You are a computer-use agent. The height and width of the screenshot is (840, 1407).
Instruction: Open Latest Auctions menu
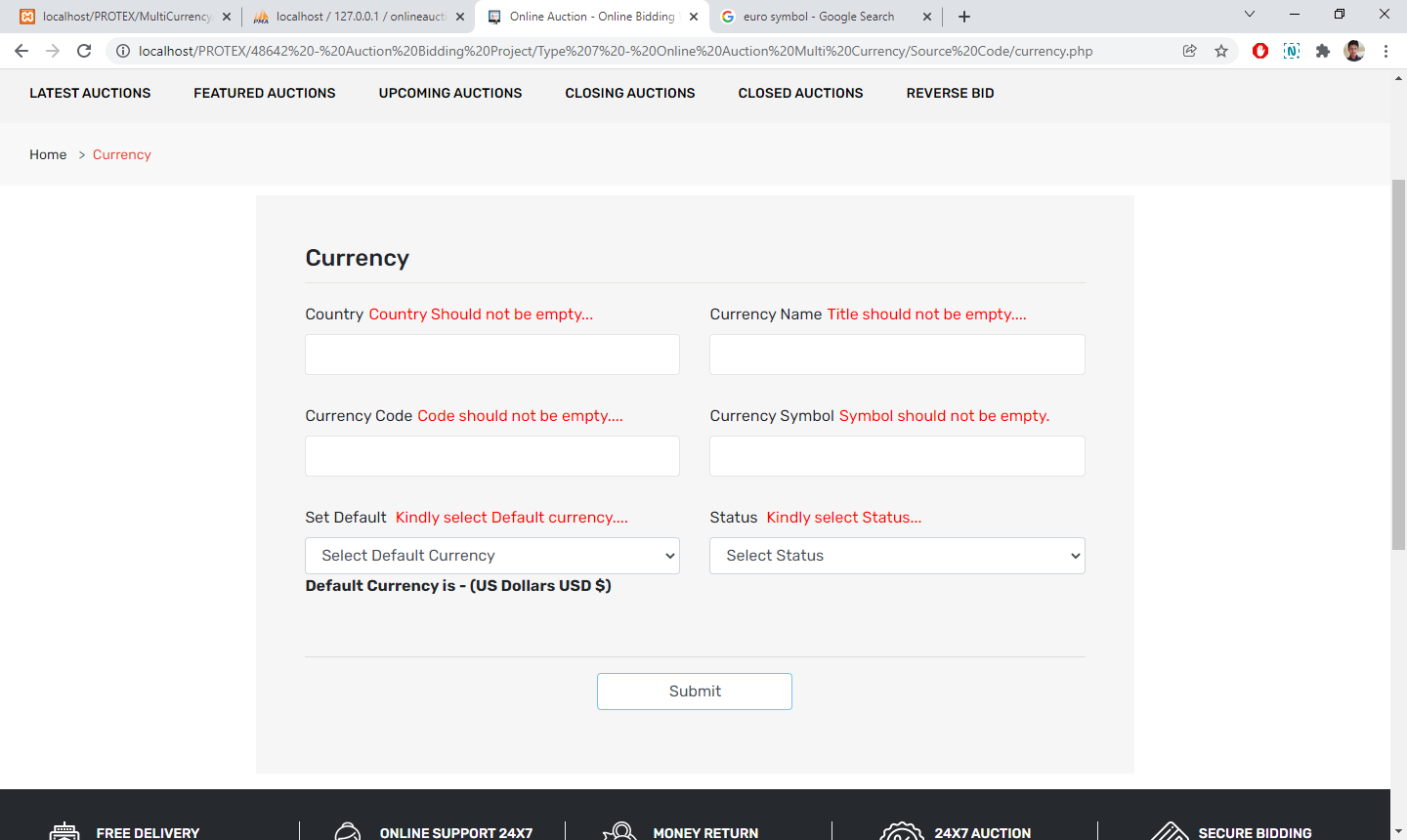tap(90, 93)
